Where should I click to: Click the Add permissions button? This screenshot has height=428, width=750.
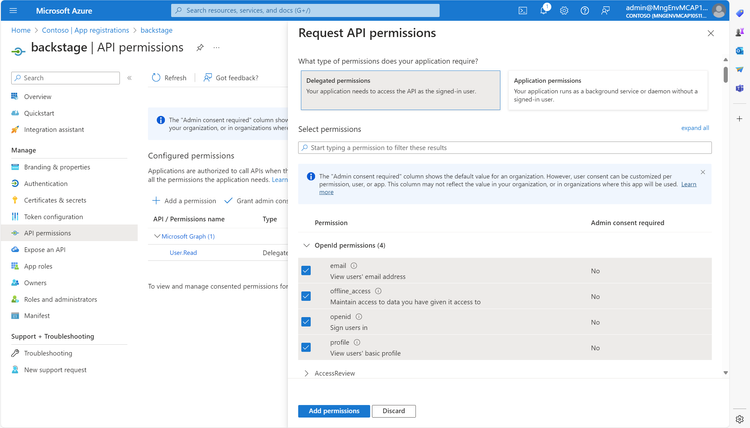[x=334, y=411]
